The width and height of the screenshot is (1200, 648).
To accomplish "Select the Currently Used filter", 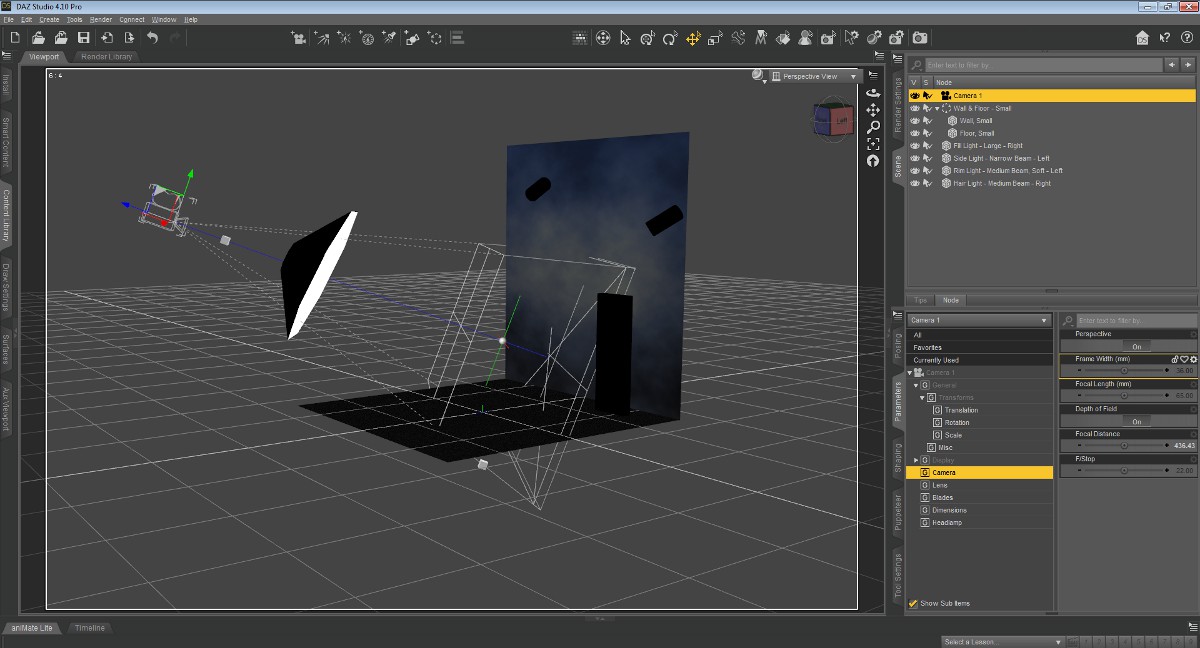I will click(936, 360).
